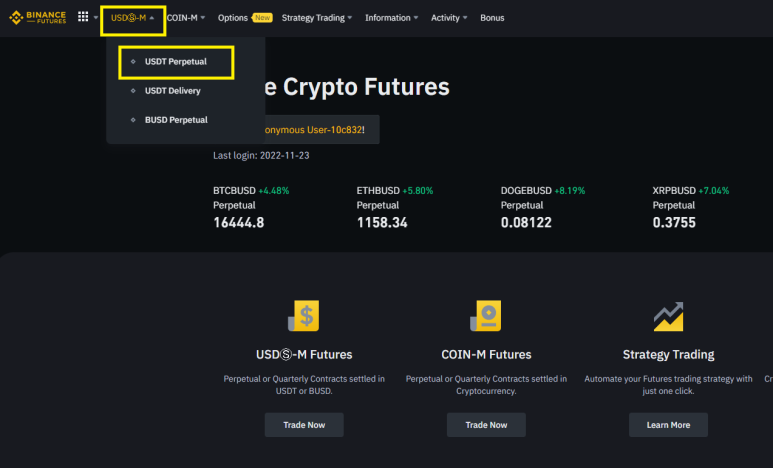
Task: Click the BTCBUSD price 16444.8
Action: (x=239, y=223)
